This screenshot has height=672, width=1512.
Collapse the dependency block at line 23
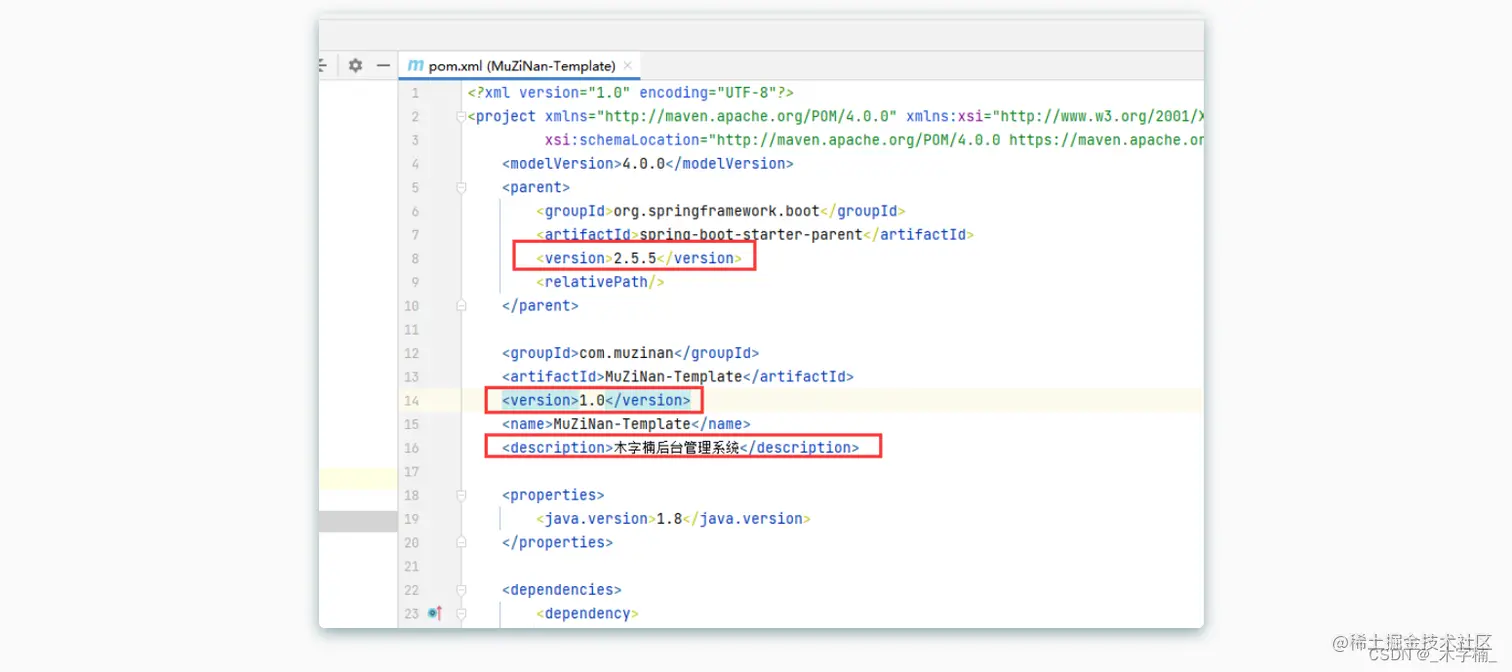click(461, 614)
